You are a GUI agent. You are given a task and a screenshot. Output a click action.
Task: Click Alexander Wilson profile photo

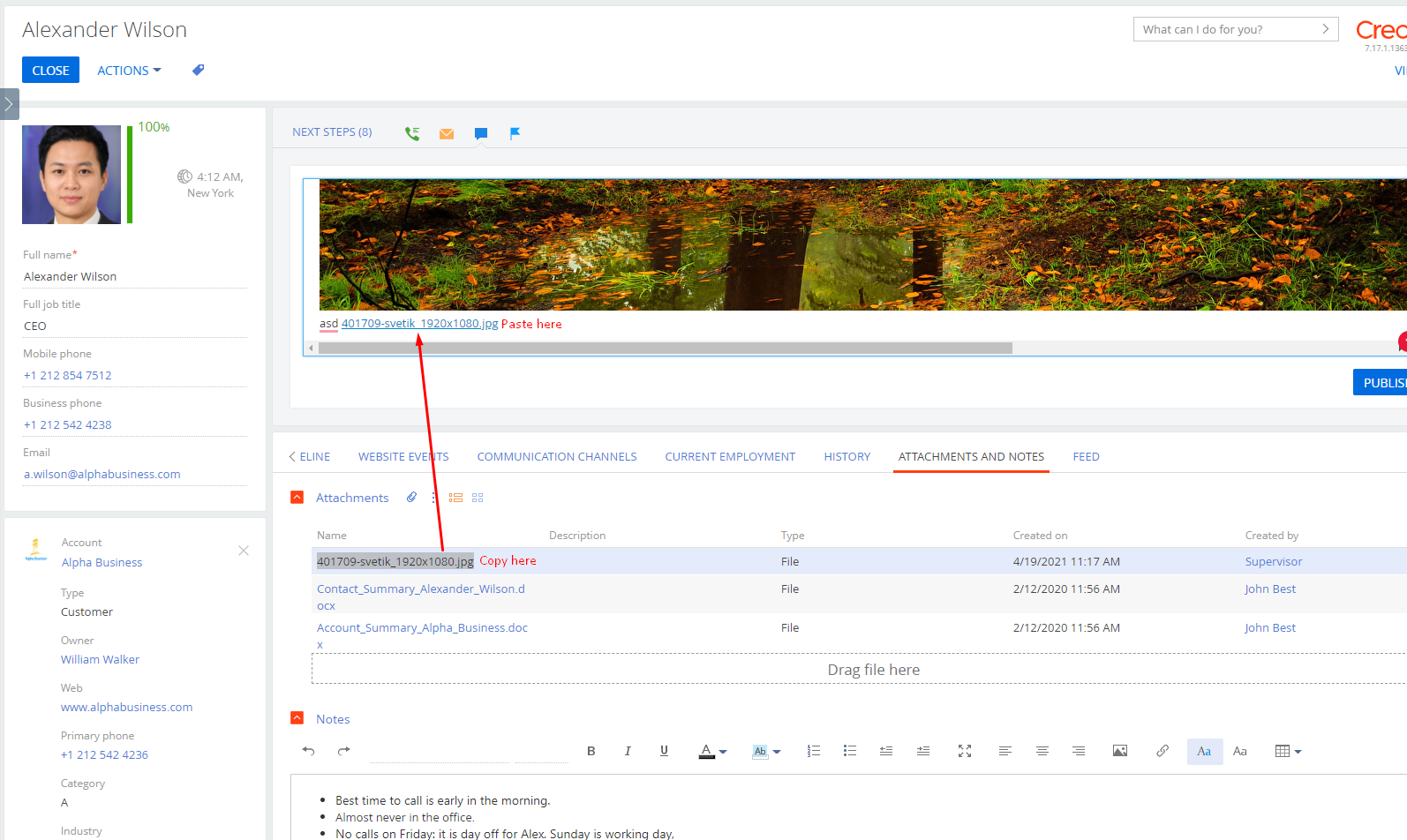pyautogui.click(x=71, y=174)
